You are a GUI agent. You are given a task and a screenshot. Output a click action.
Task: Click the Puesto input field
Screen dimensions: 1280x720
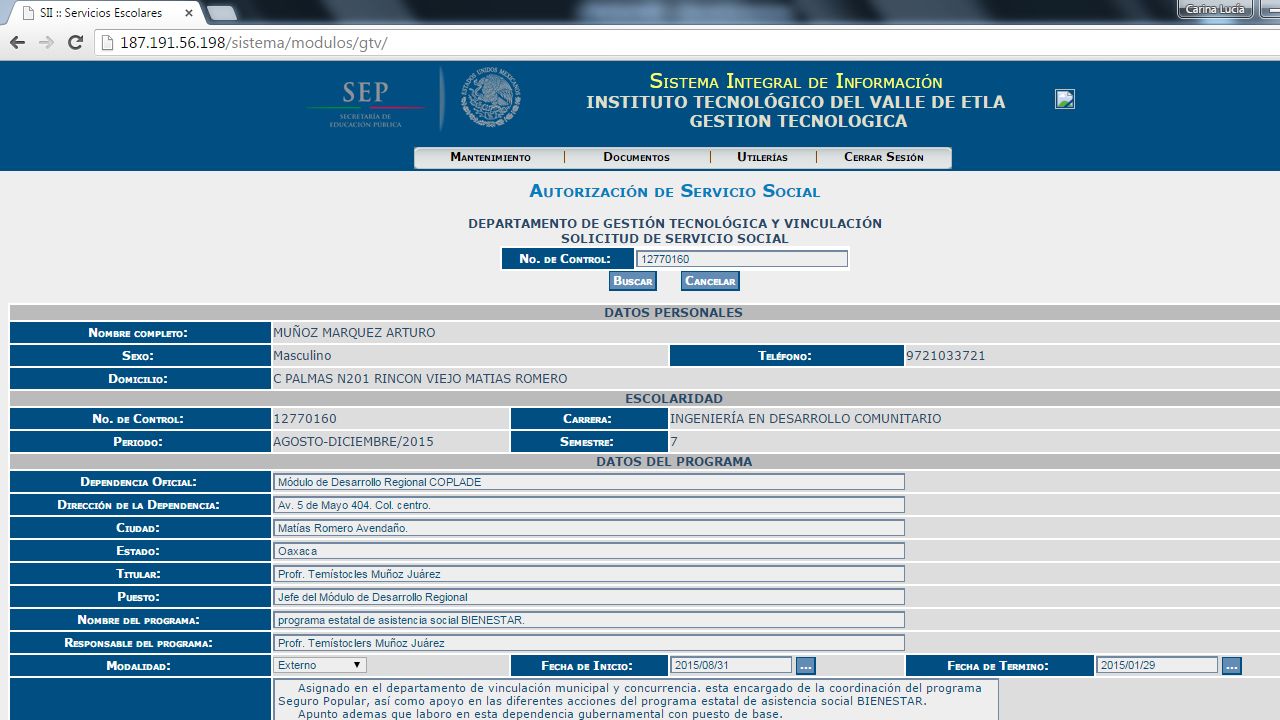(x=589, y=597)
